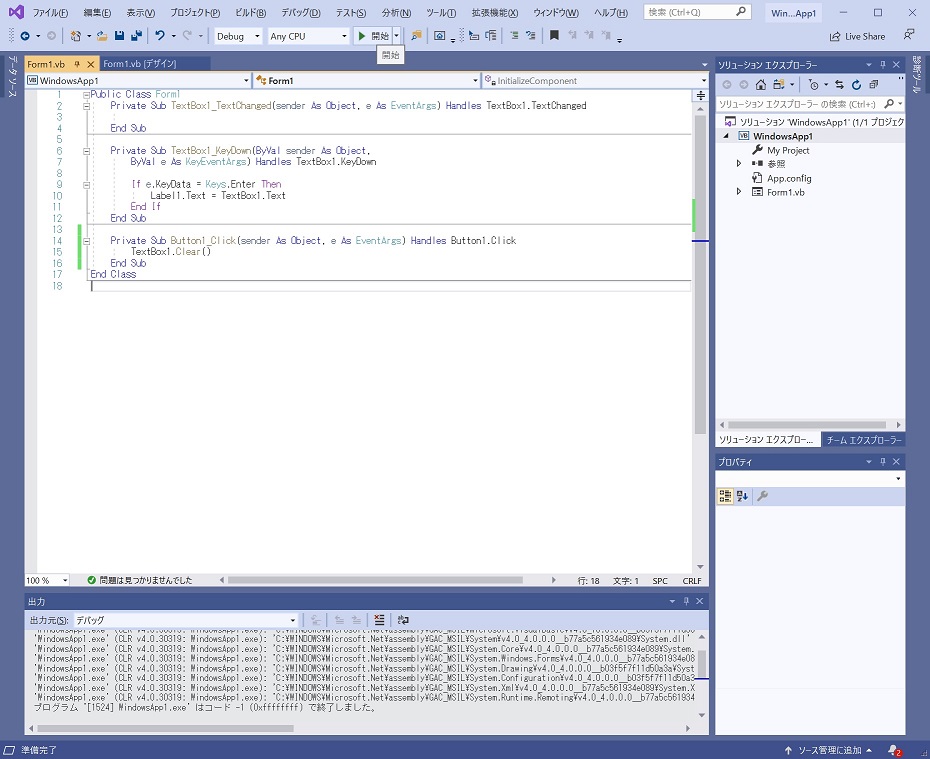
Task: Click the Home icon in Solution Explorer
Action: (x=760, y=85)
